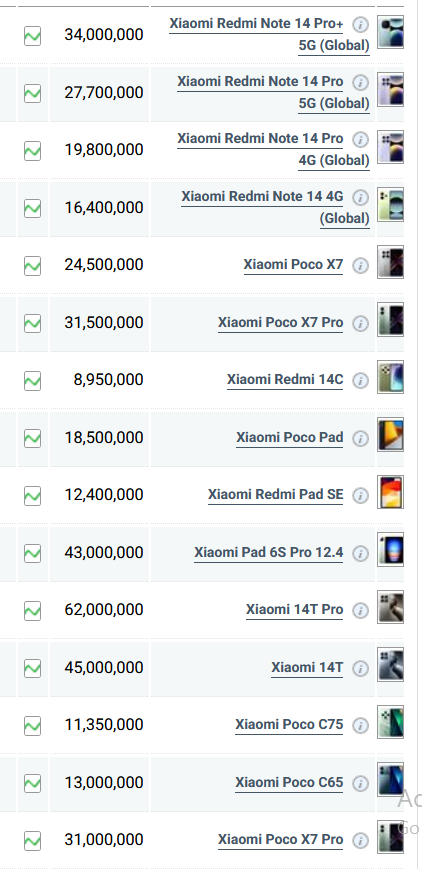Click info icon beside Xiaomi Poco X7

pos(360,266)
